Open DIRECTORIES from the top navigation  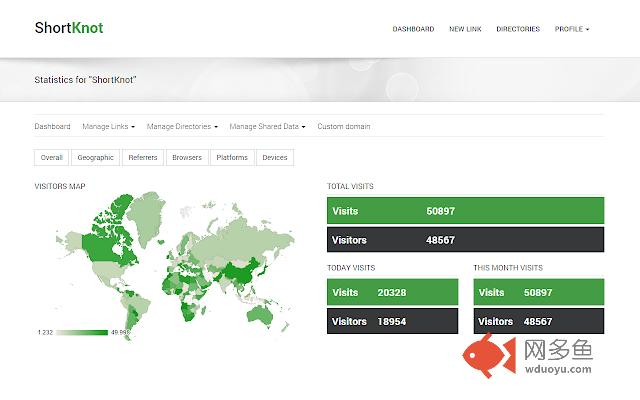coord(518,29)
